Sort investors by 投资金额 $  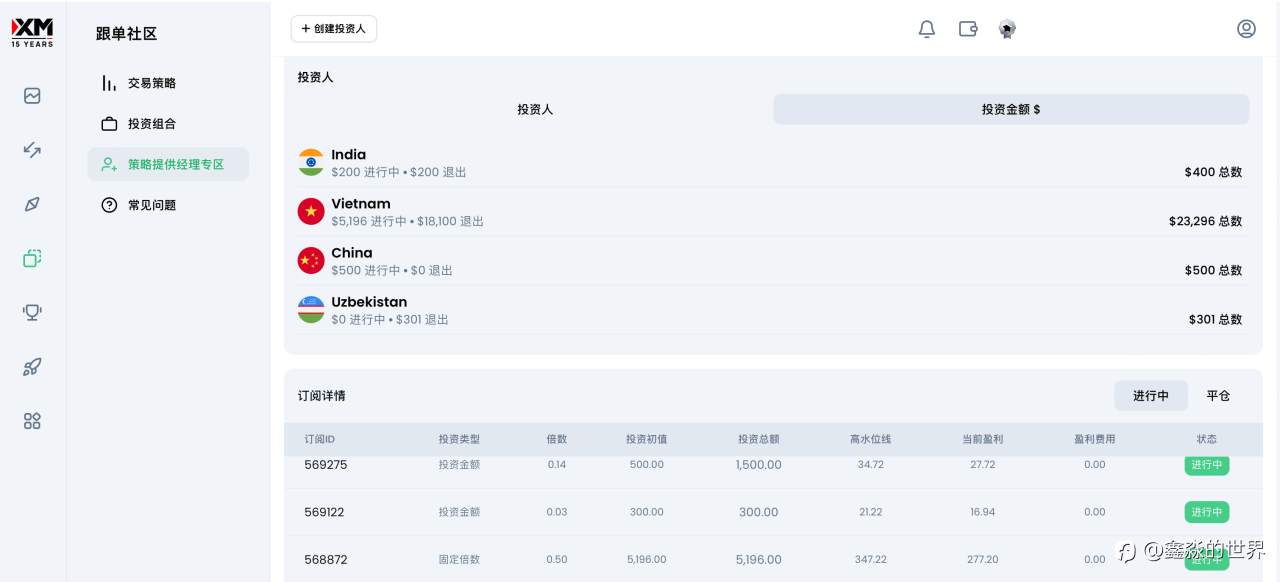click(x=1010, y=109)
